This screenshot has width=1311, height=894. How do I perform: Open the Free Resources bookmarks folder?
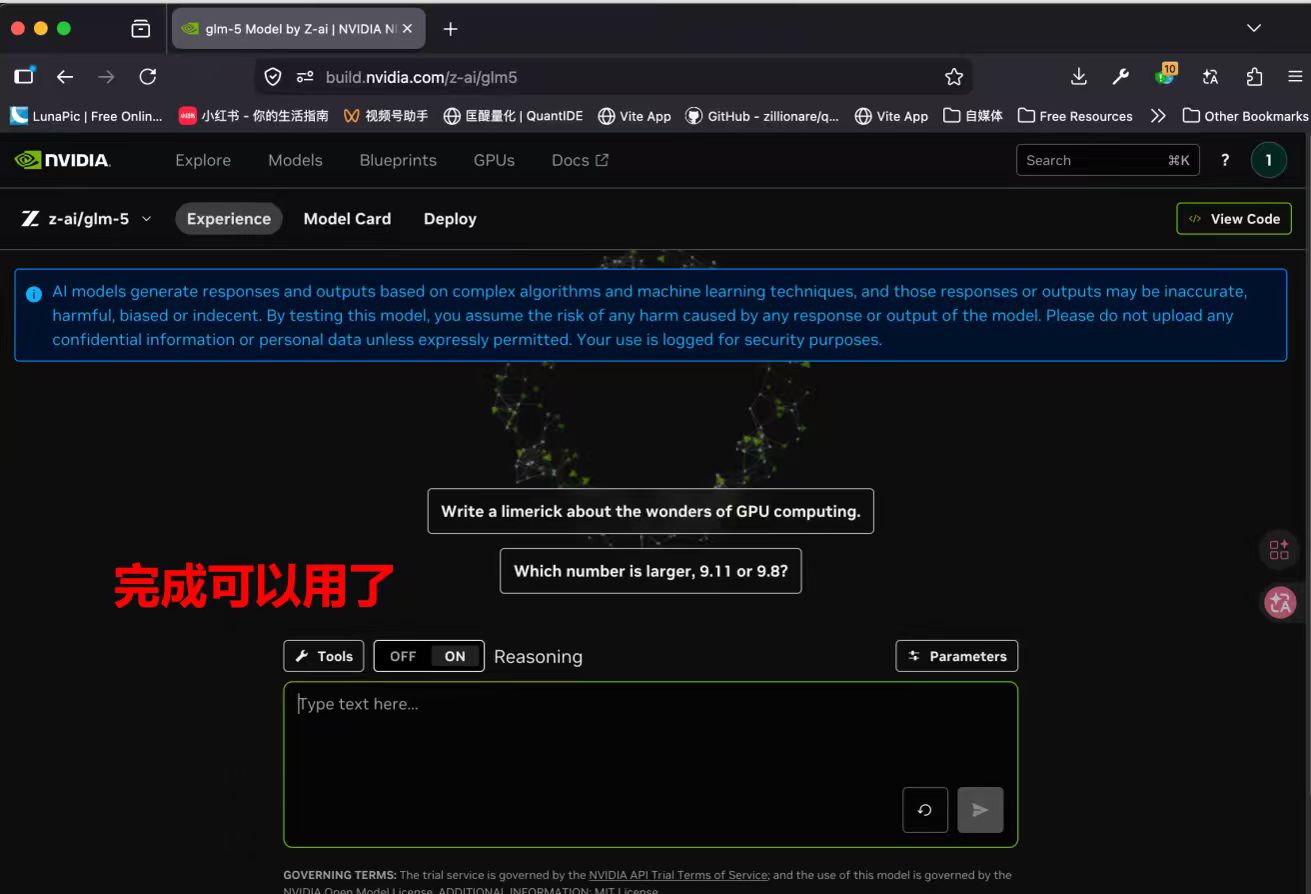(x=1075, y=116)
